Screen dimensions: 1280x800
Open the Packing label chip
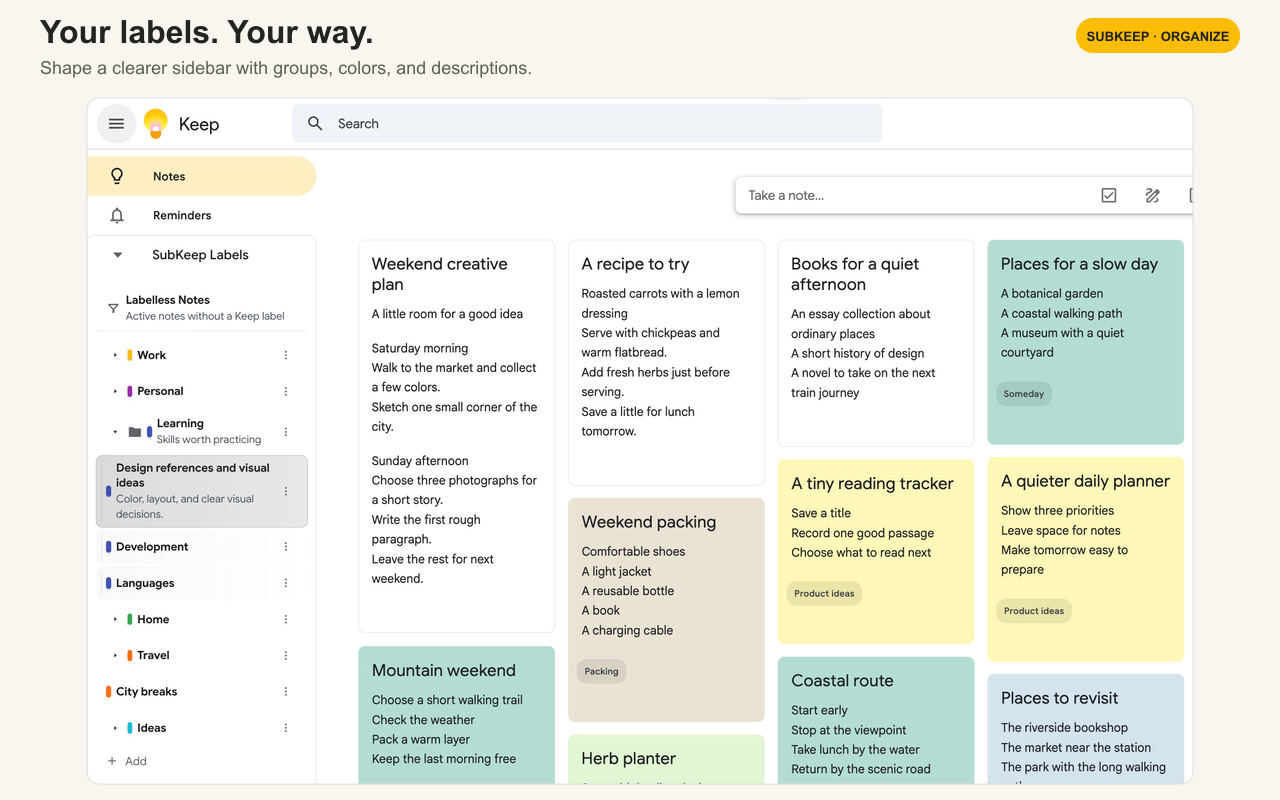tap(601, 671)
